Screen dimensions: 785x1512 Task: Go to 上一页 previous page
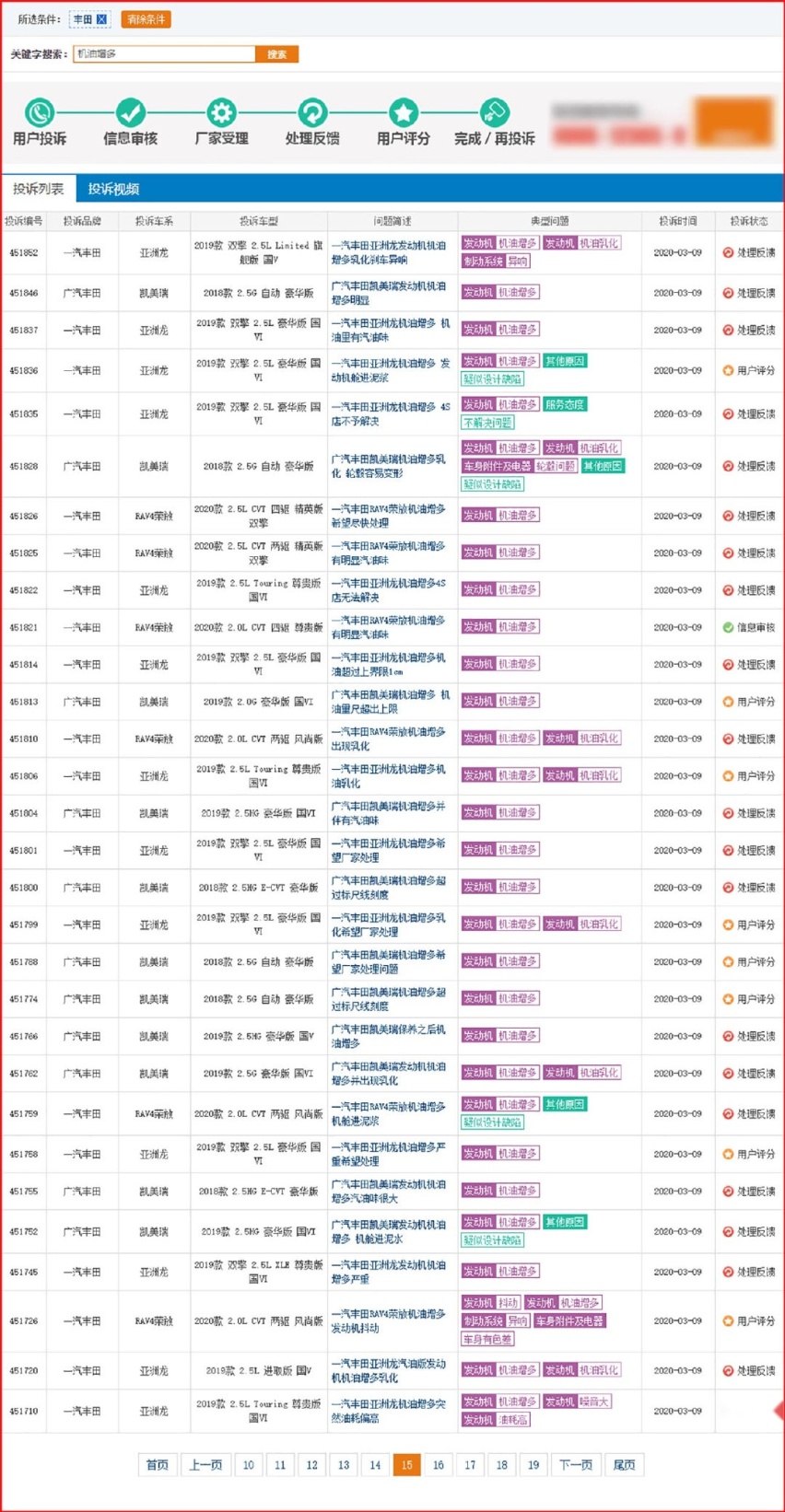coord(205,1465)
